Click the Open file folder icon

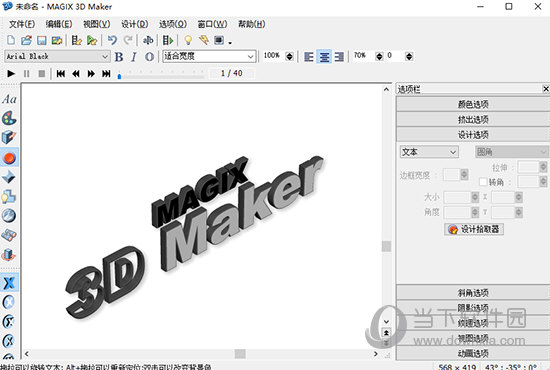tap(26, 40)
